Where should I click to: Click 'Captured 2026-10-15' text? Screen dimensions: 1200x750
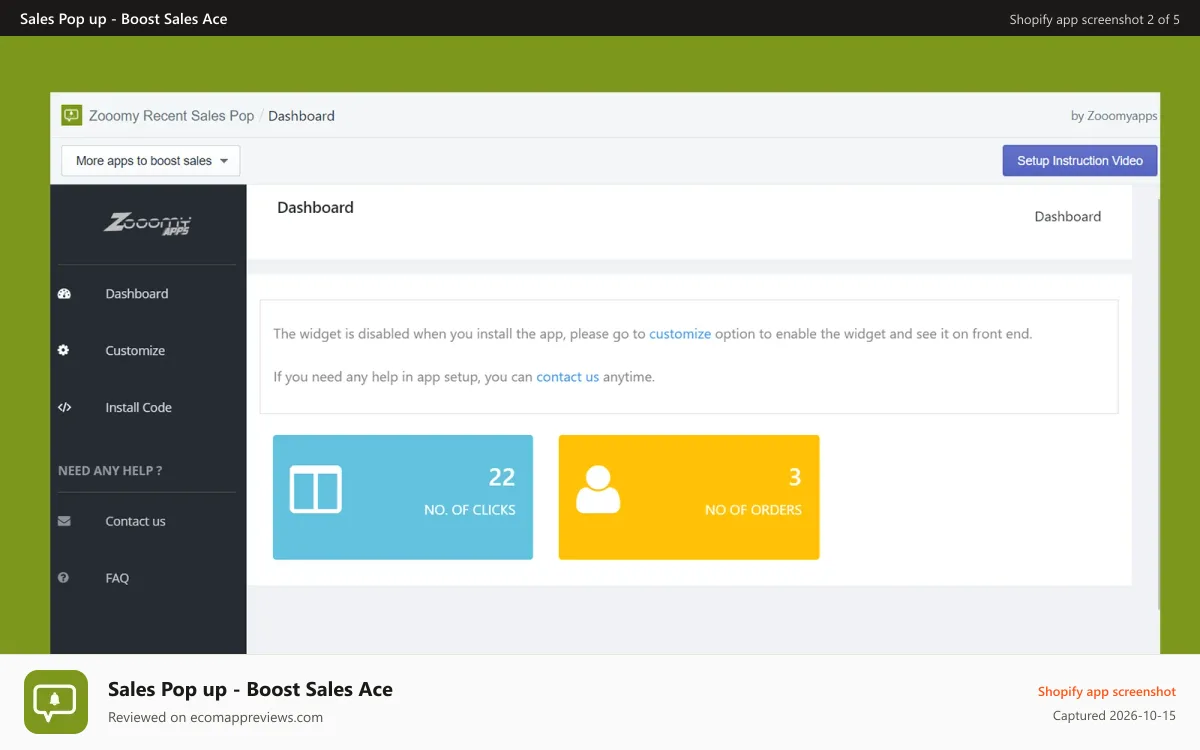tap(1114, 716)
